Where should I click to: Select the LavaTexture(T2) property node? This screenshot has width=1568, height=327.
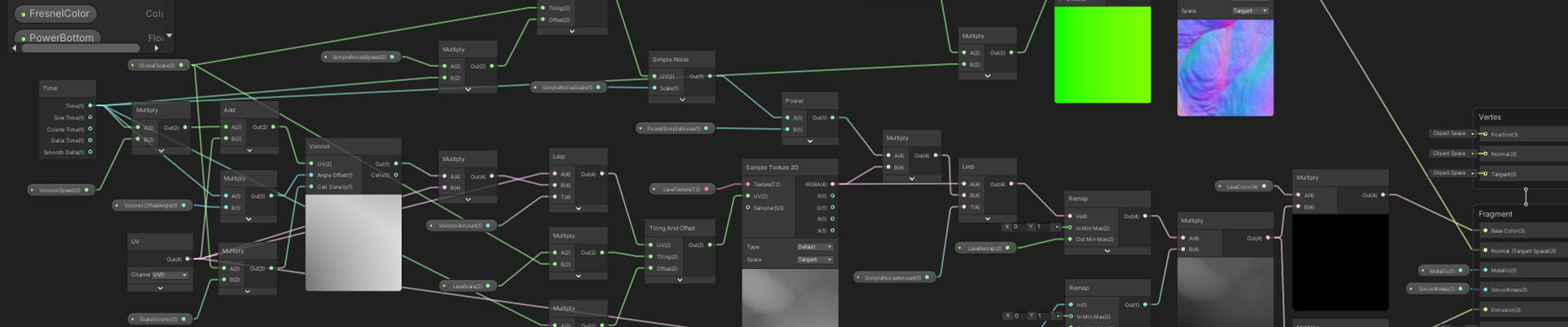[683, 189]
